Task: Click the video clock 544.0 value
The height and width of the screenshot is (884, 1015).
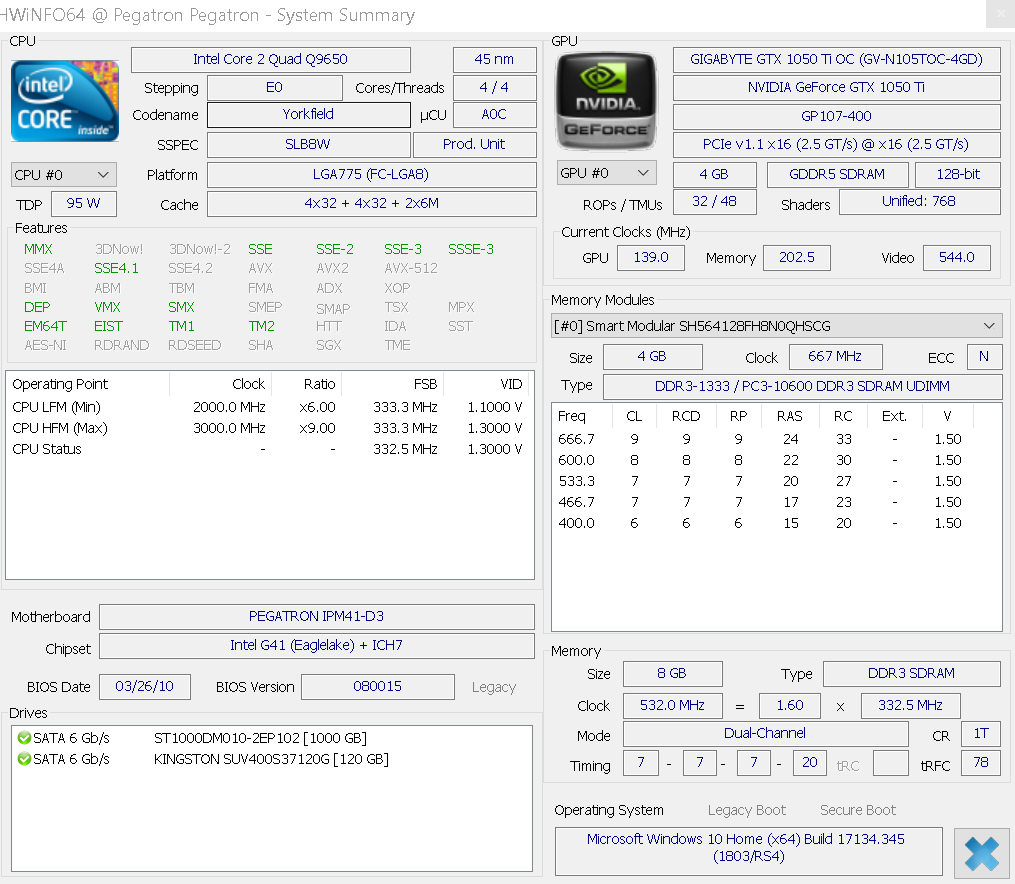Action: pos(957,258)
